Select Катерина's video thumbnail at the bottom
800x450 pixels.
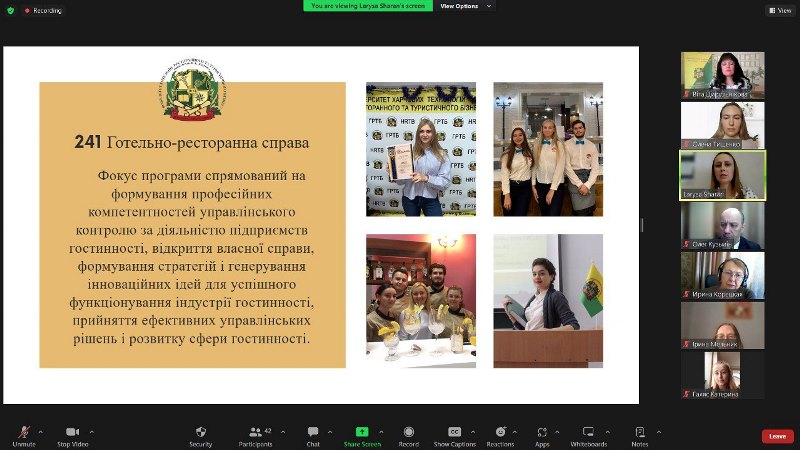(722, 375)
